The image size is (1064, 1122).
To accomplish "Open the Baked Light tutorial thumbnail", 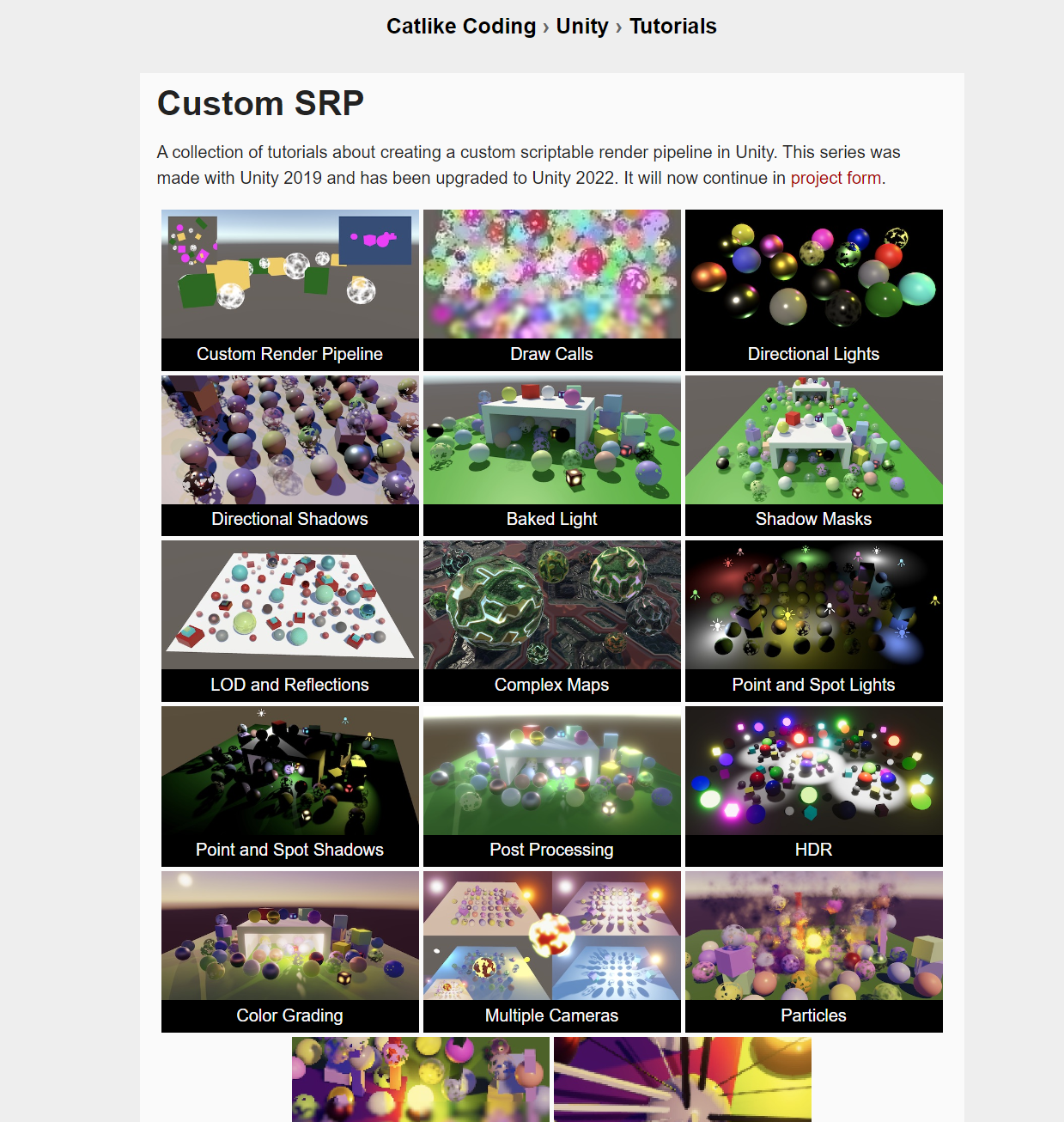I will [x=552, y=455].
